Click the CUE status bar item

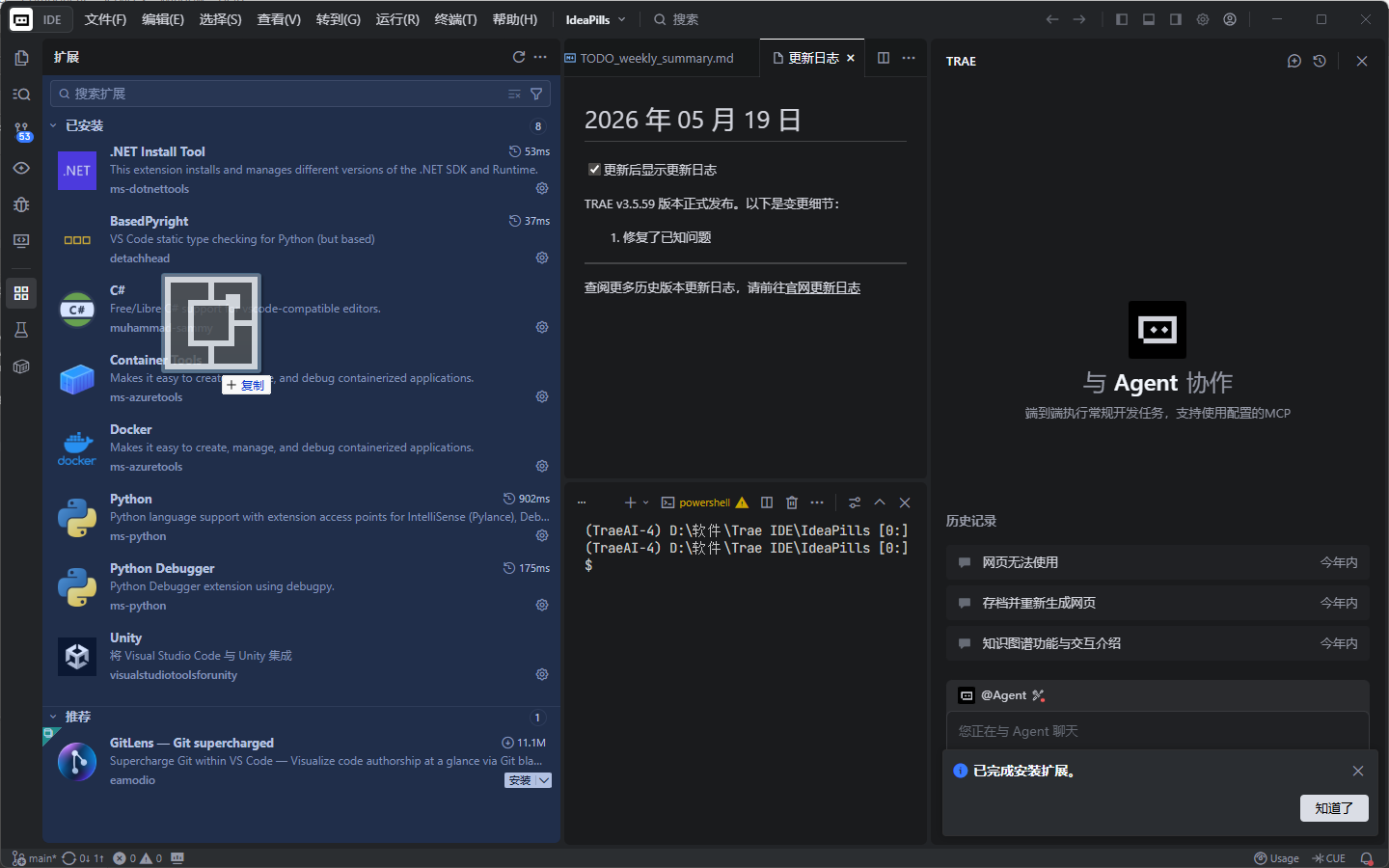[x=1329, y=858]
